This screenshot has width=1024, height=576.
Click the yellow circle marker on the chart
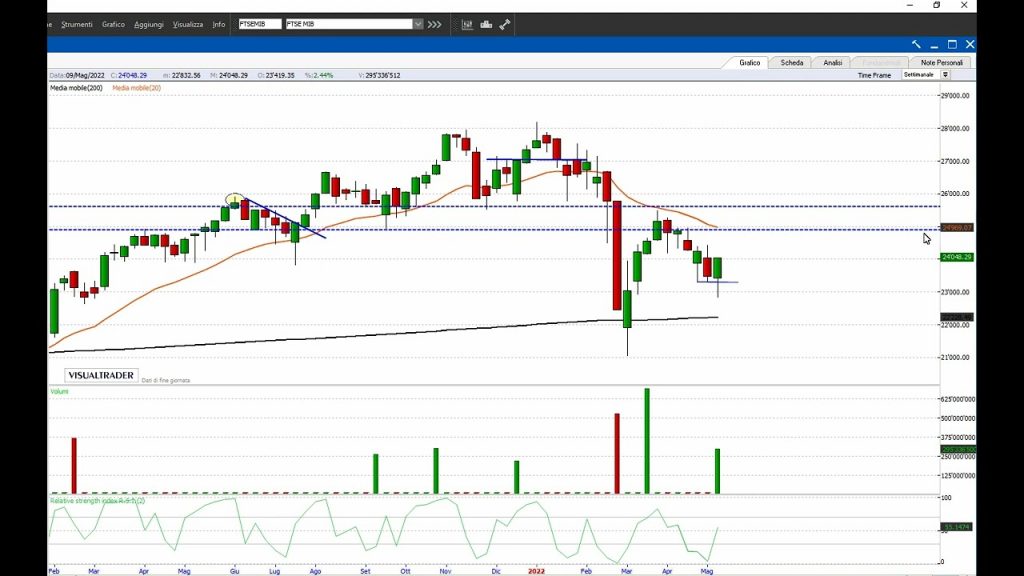click(234, 199)
